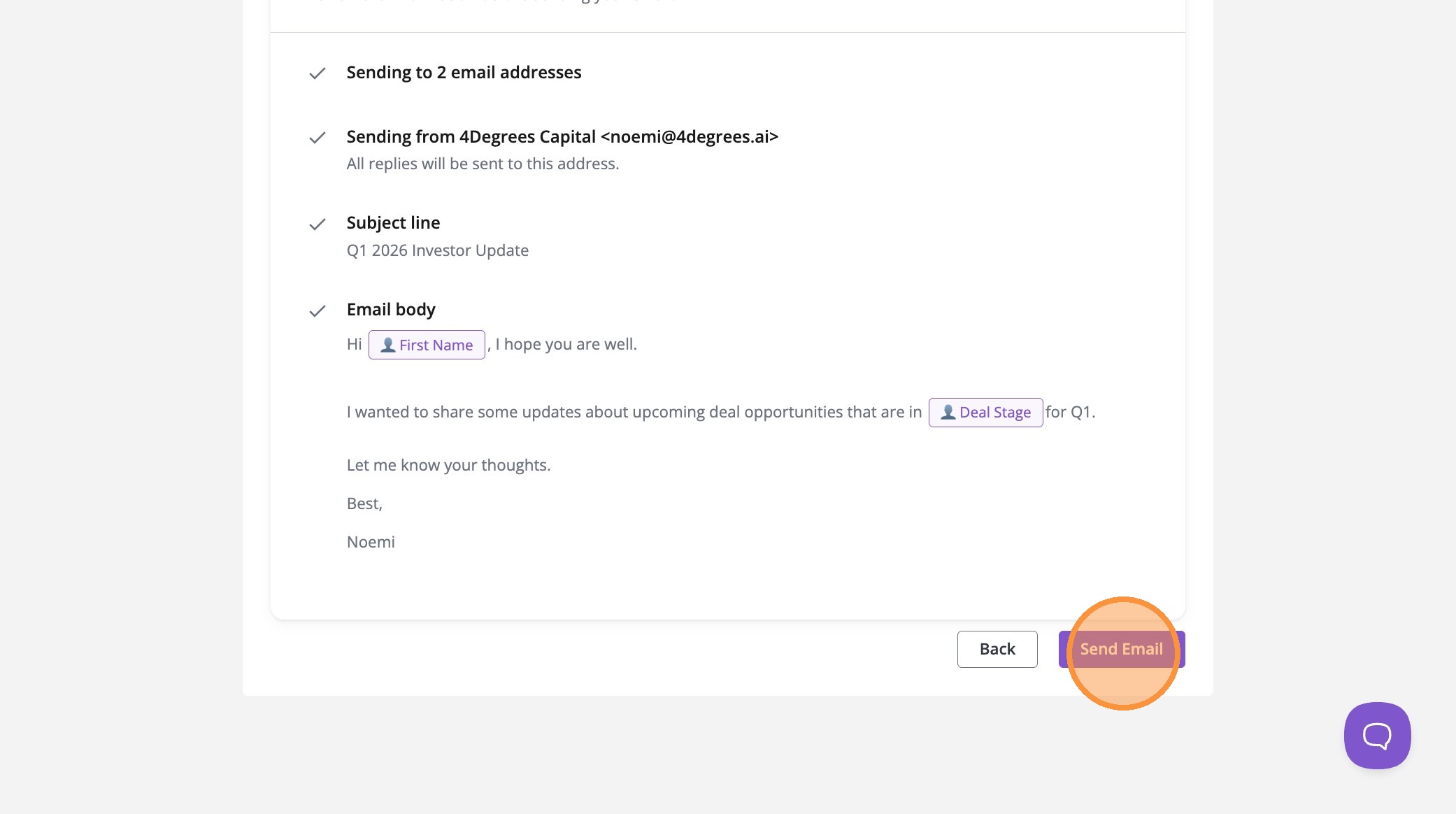
Task: Click the Email body heading
Action: [391, 310]
